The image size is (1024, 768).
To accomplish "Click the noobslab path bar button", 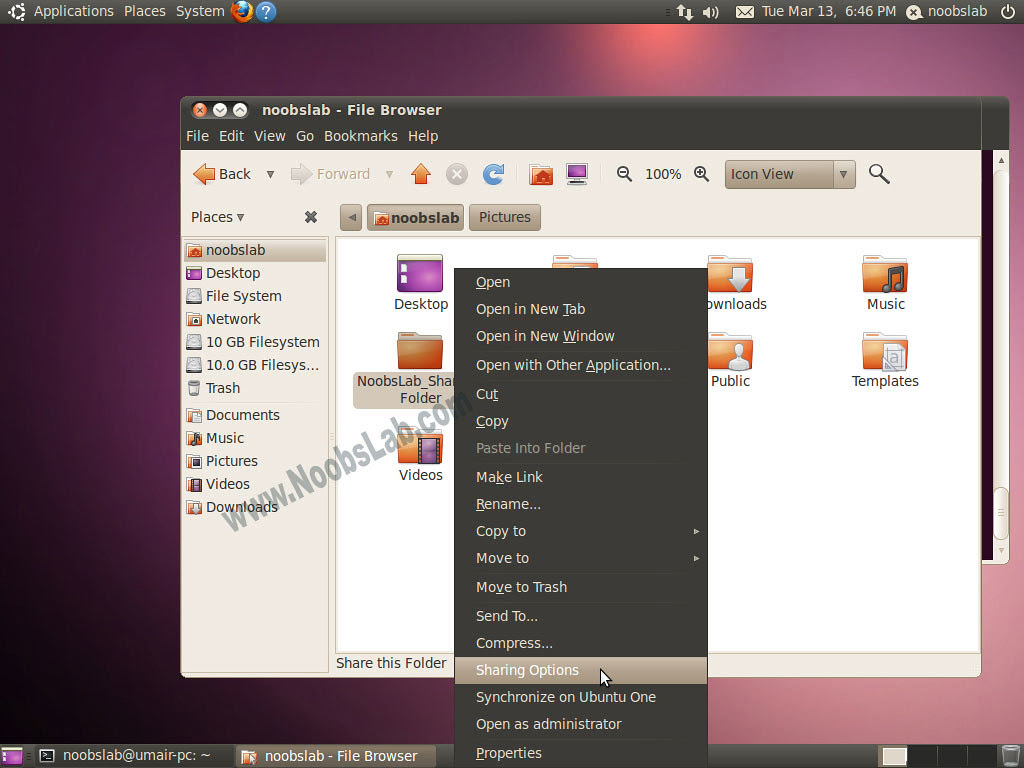I will click(x=415, y=217).
